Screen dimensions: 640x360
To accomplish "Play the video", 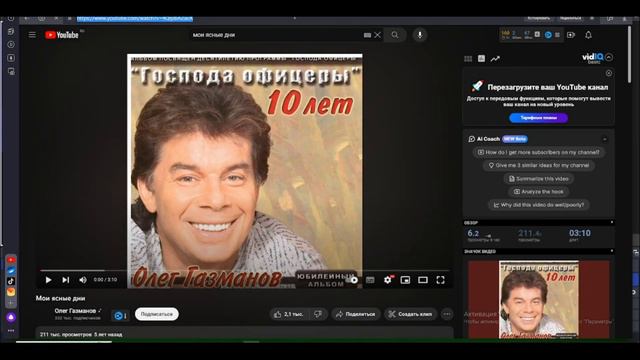I will point(48,280).
